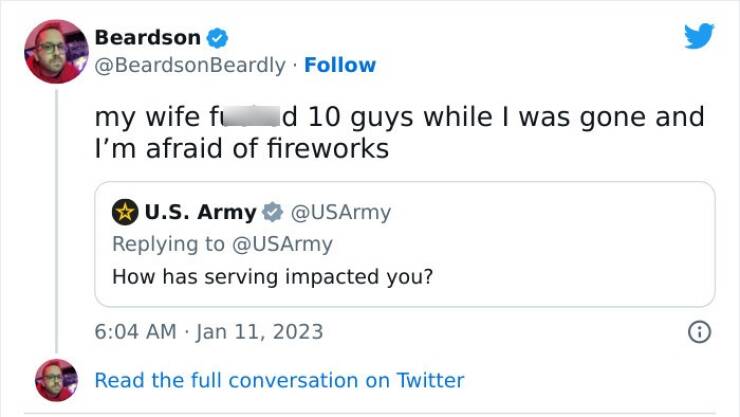Read the full conversation on Twitter

279,380
